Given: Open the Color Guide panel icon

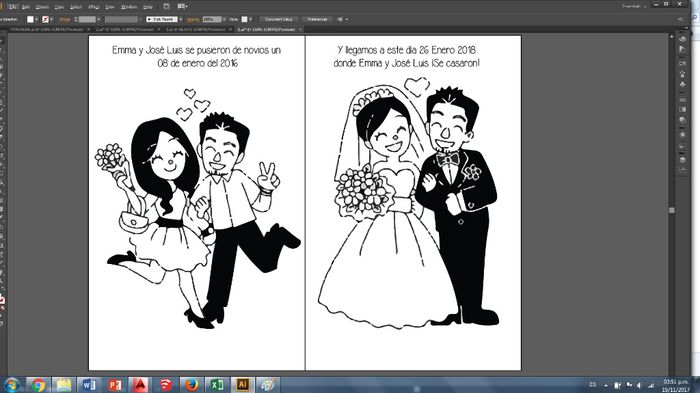Looking at the screenshot, I should point(683,50).
